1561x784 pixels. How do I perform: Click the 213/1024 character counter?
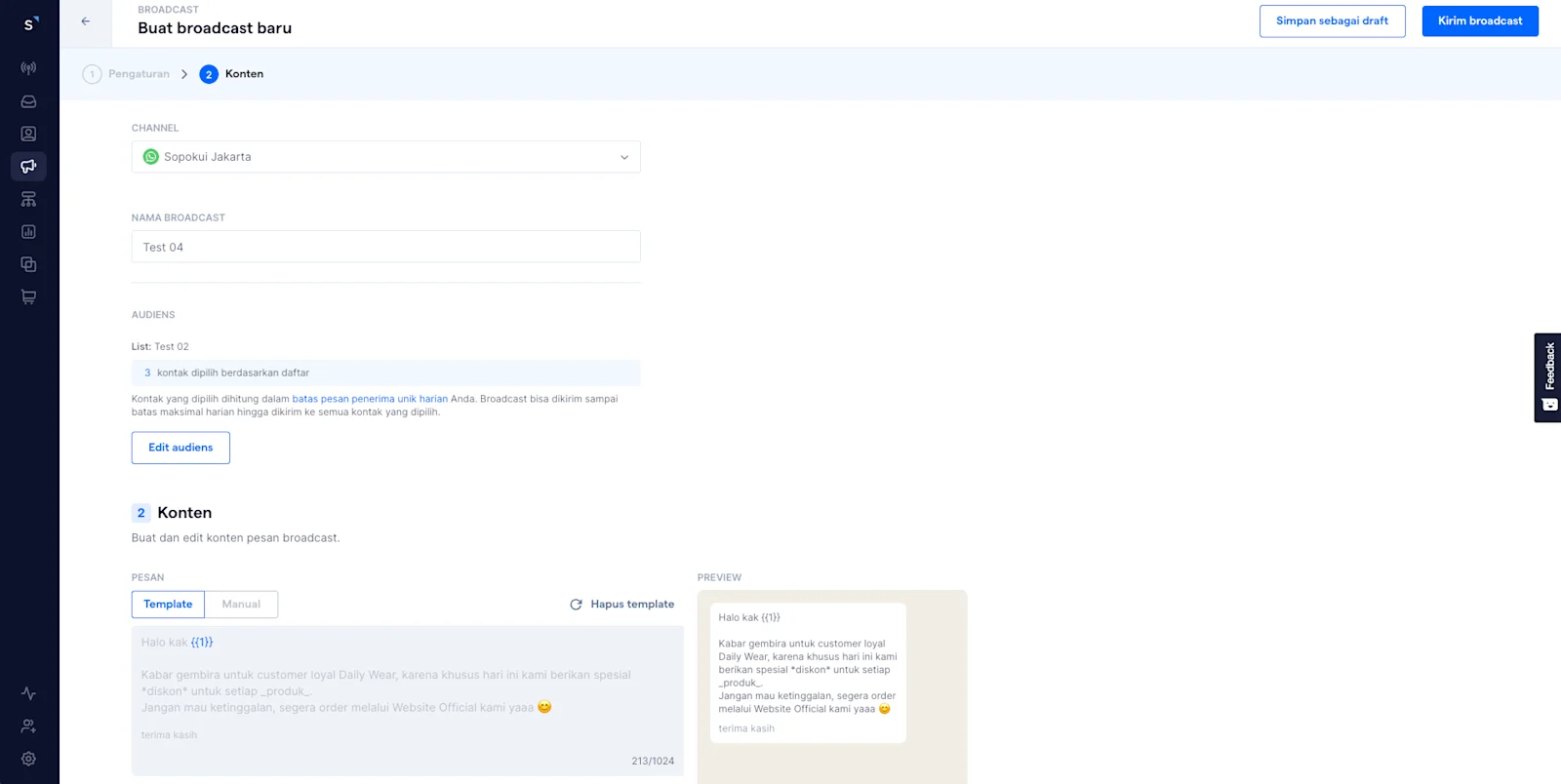(x=653, y=762)
